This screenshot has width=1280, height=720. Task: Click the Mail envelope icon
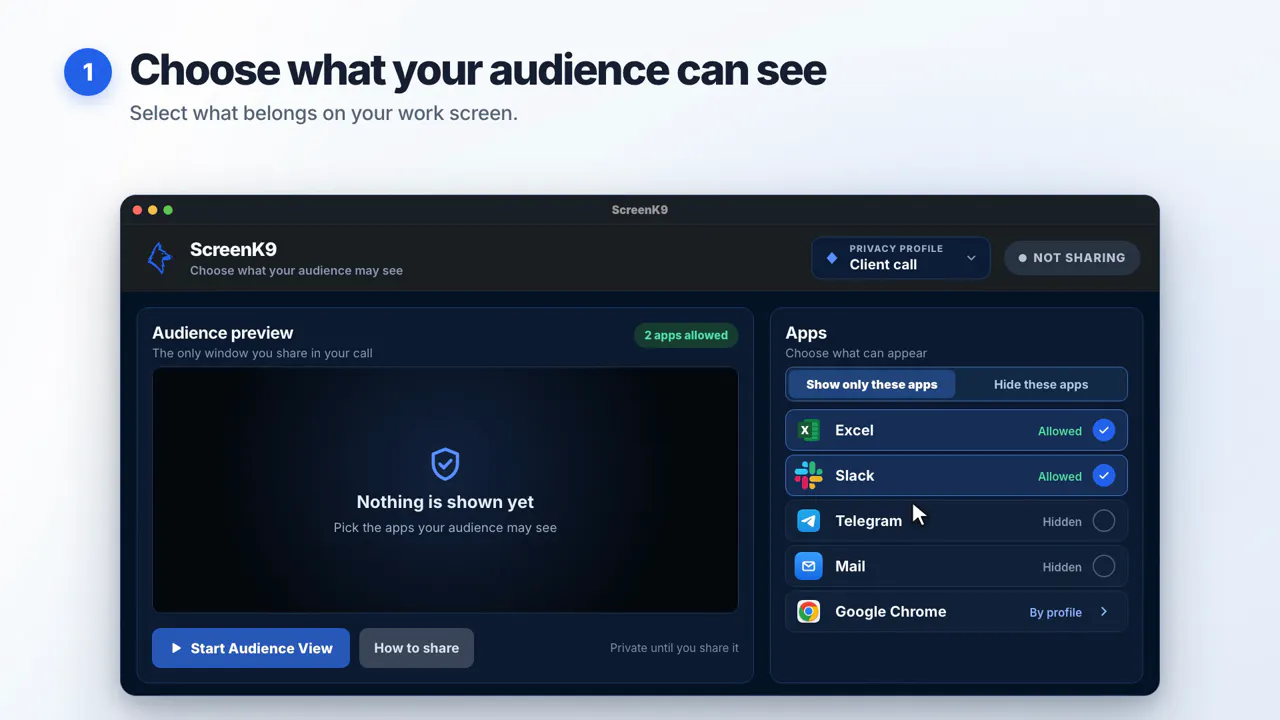coord(808,566)
